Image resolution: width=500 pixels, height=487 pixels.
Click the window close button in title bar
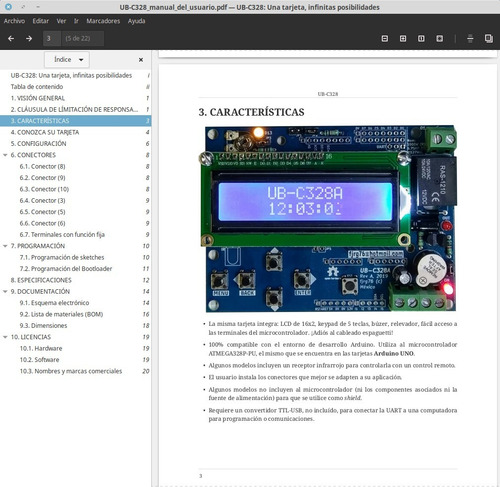[9, 7]
